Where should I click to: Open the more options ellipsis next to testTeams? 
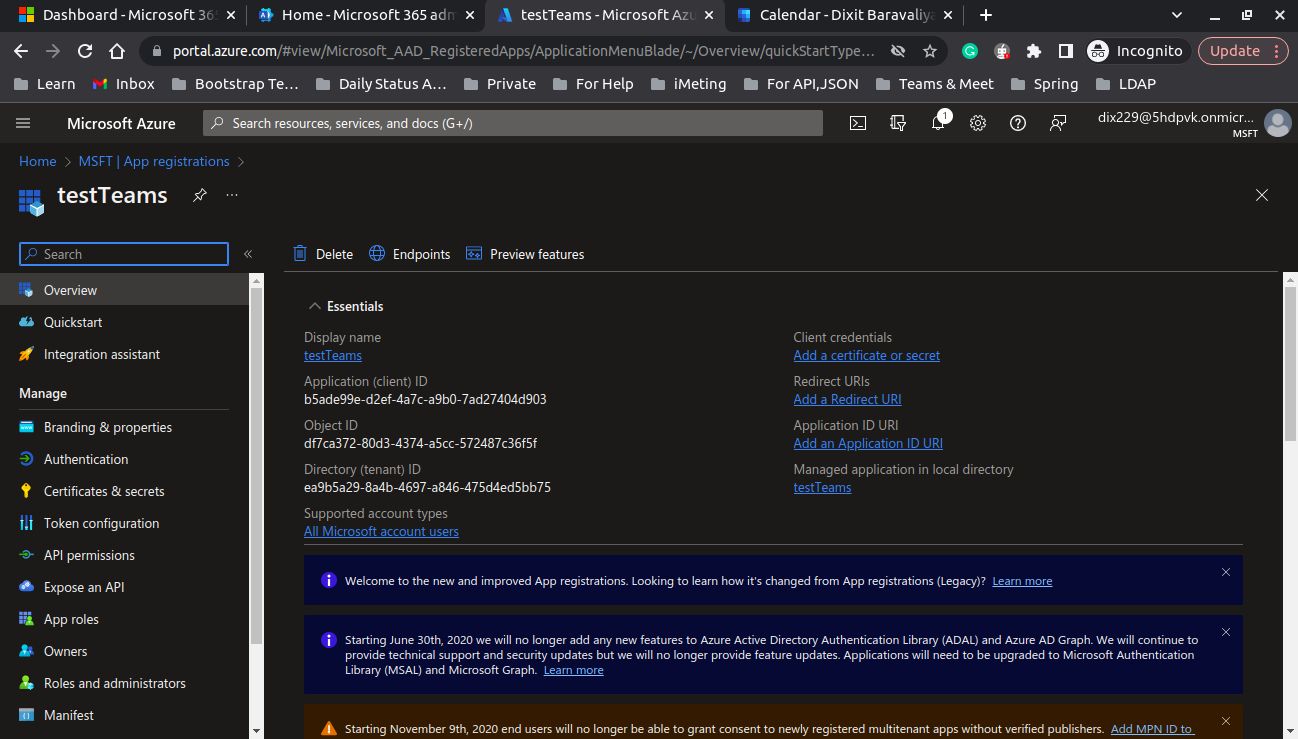(x=232, y=195)
